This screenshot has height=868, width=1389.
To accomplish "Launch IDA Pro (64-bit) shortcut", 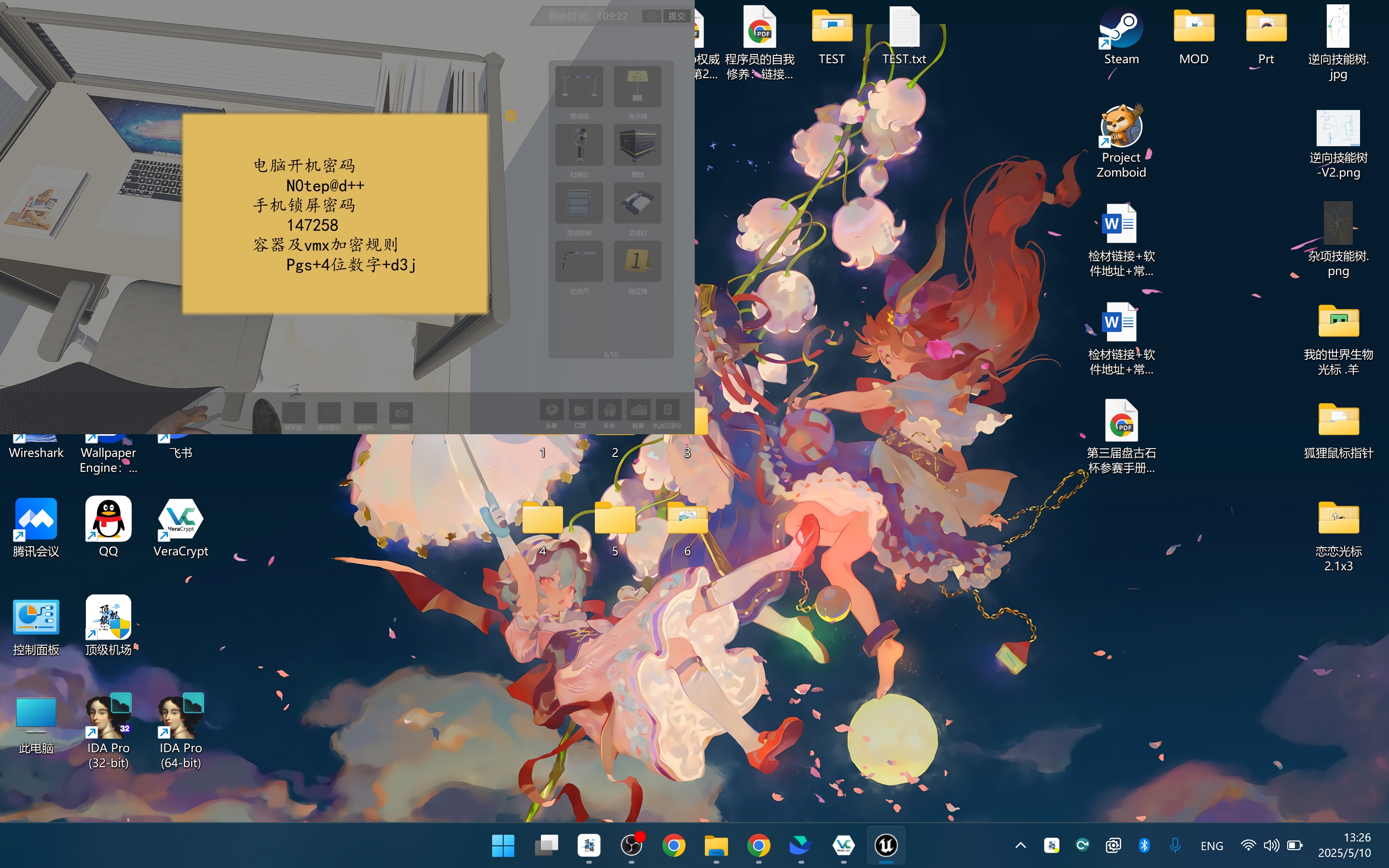I will [181, 731].
